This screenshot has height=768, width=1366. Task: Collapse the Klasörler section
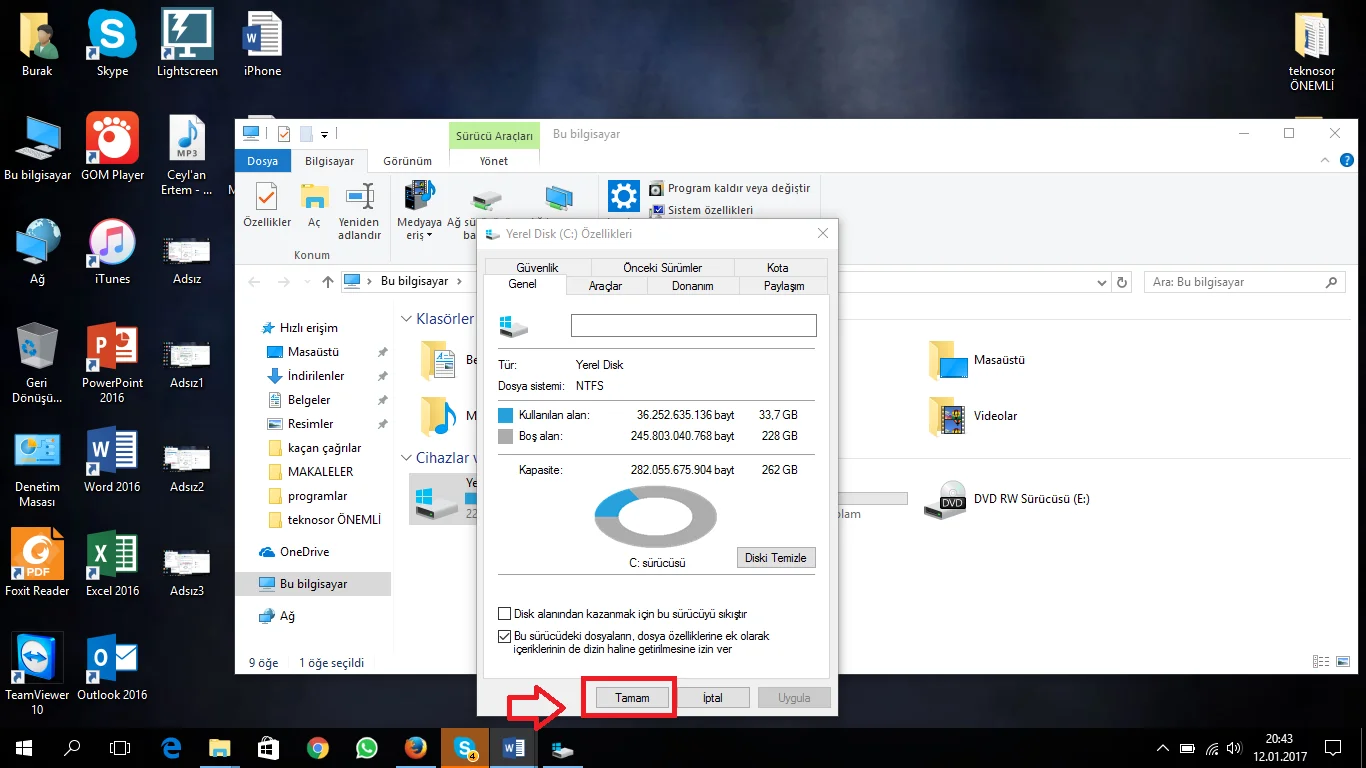click(x=407, y=319)
